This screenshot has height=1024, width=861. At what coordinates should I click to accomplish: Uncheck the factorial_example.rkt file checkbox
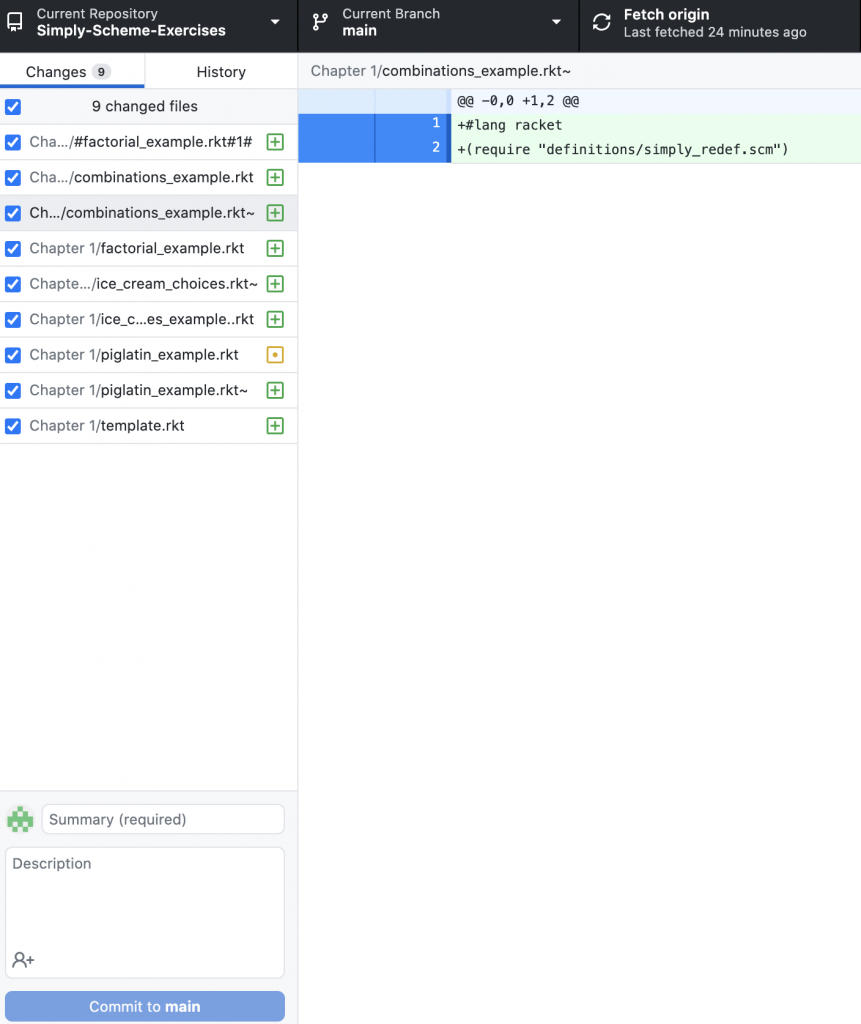tap(13, 249)
